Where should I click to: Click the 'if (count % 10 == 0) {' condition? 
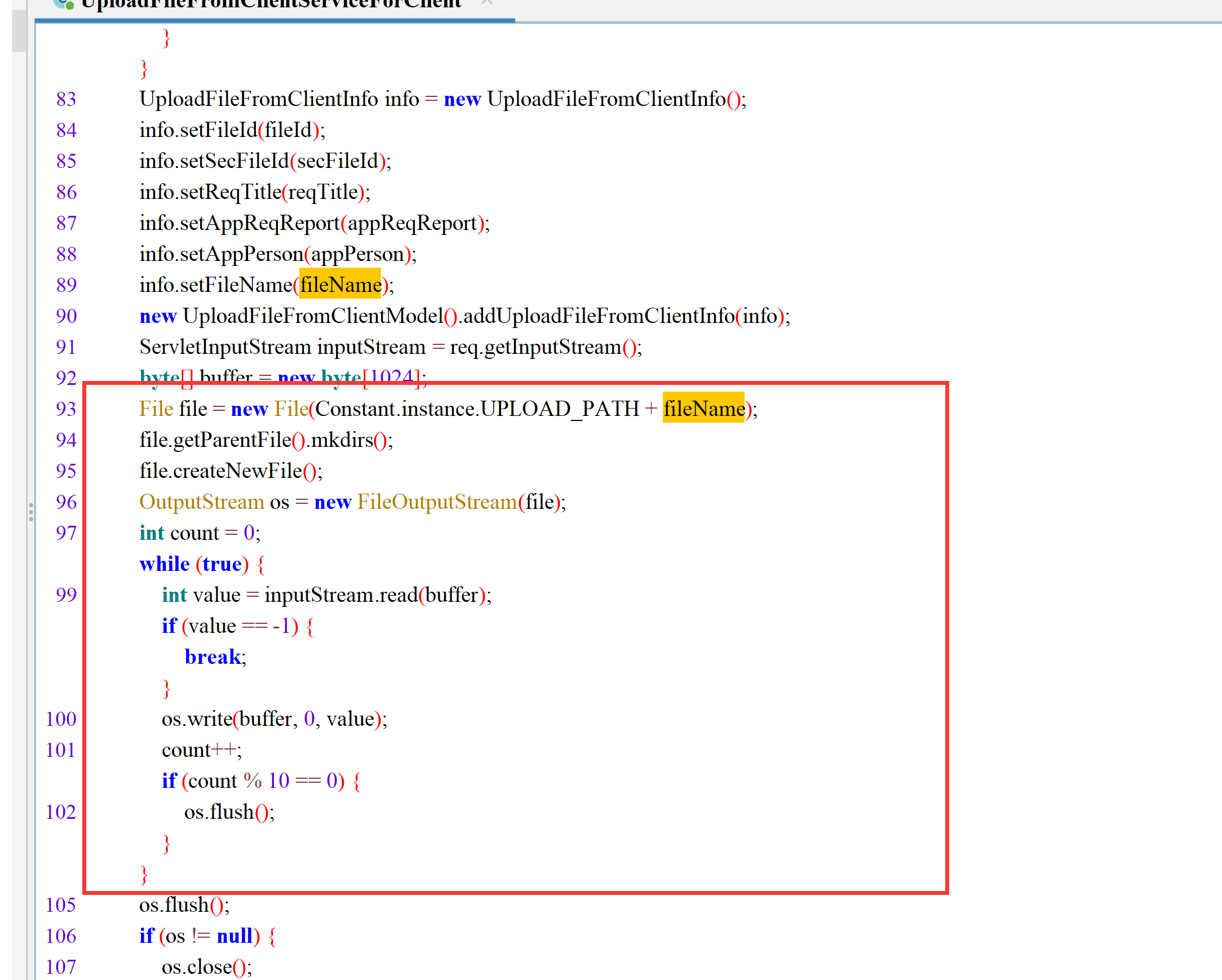(x=262, y=781)
